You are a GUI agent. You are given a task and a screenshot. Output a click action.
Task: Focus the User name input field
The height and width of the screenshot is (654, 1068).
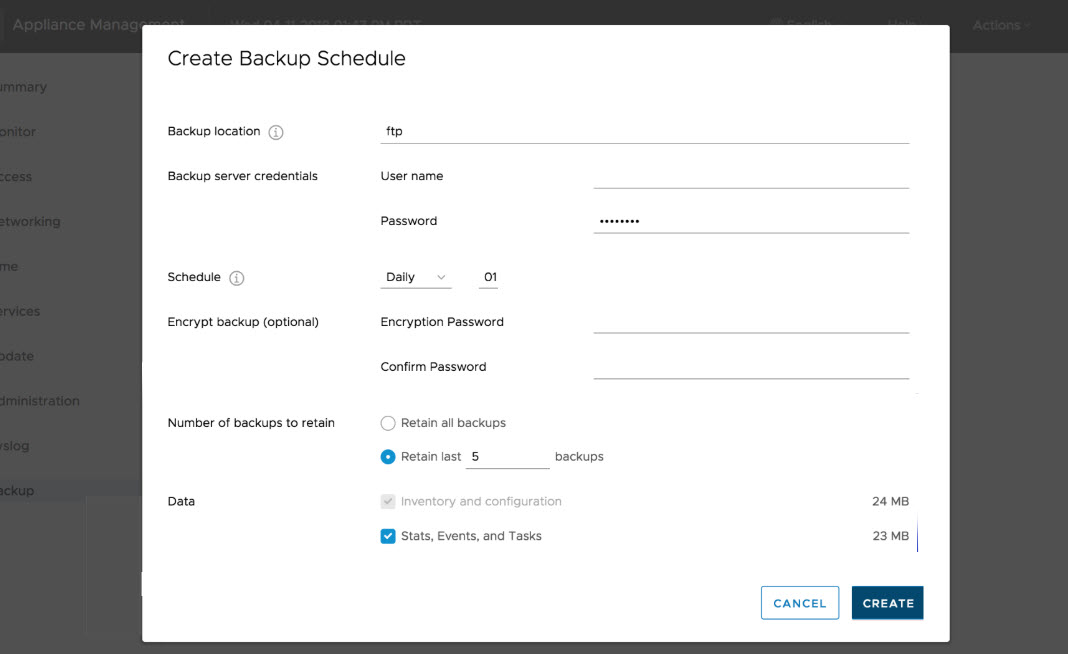tap(750, 176)
